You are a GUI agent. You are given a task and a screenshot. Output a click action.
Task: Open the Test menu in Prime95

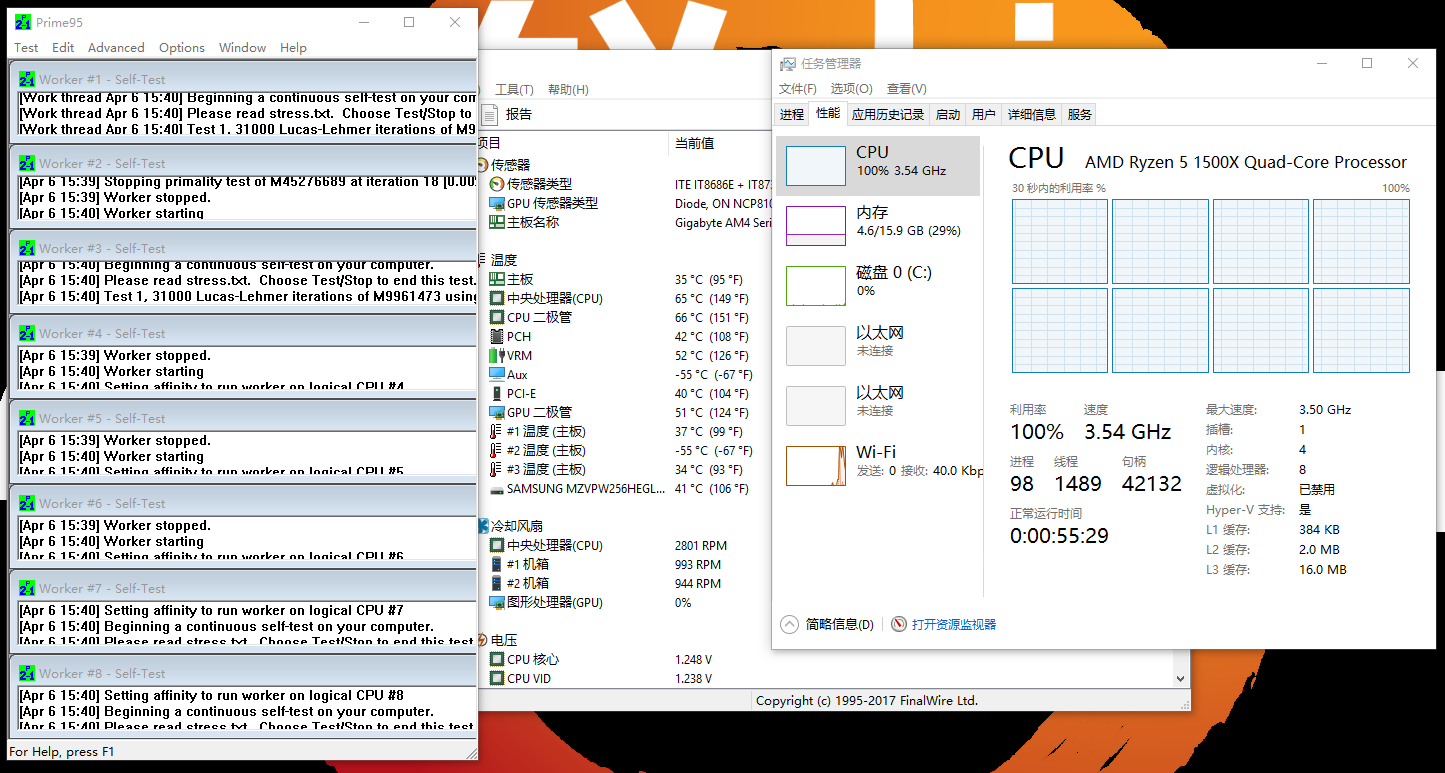coord(26,48)
